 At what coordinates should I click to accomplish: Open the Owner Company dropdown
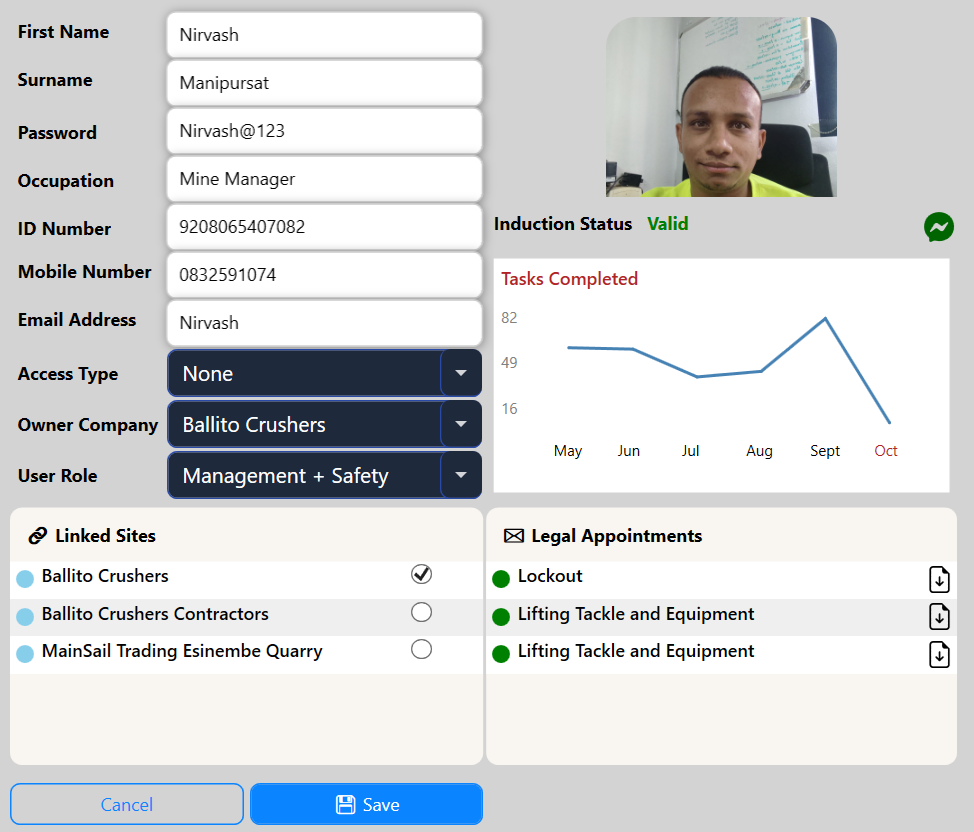(x=324, y=424)
